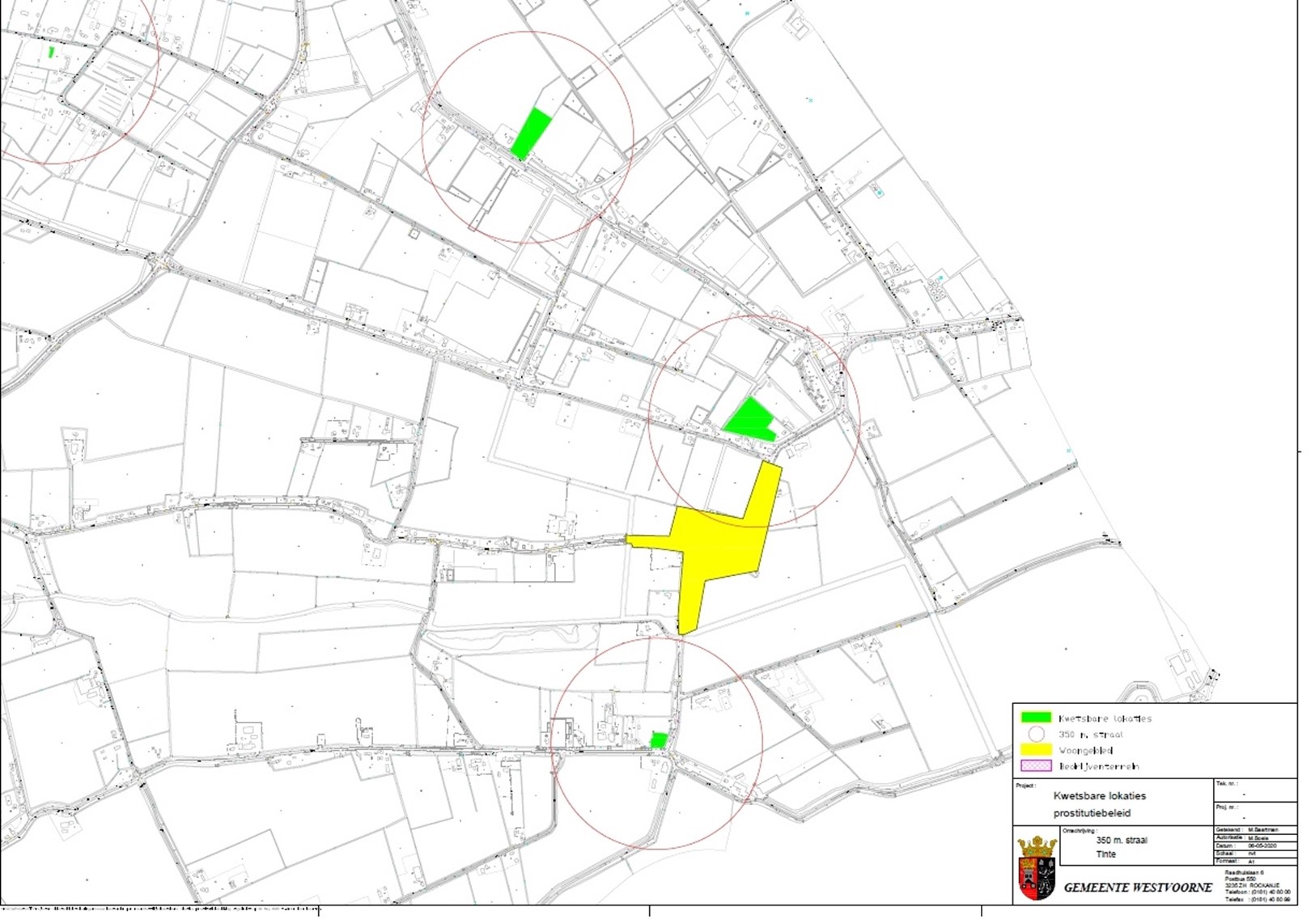Click the 'GEMEENTE WESTVOORNE' title text
Image resolution: width=1311 pixels, height=924 pixels.
1139,888
